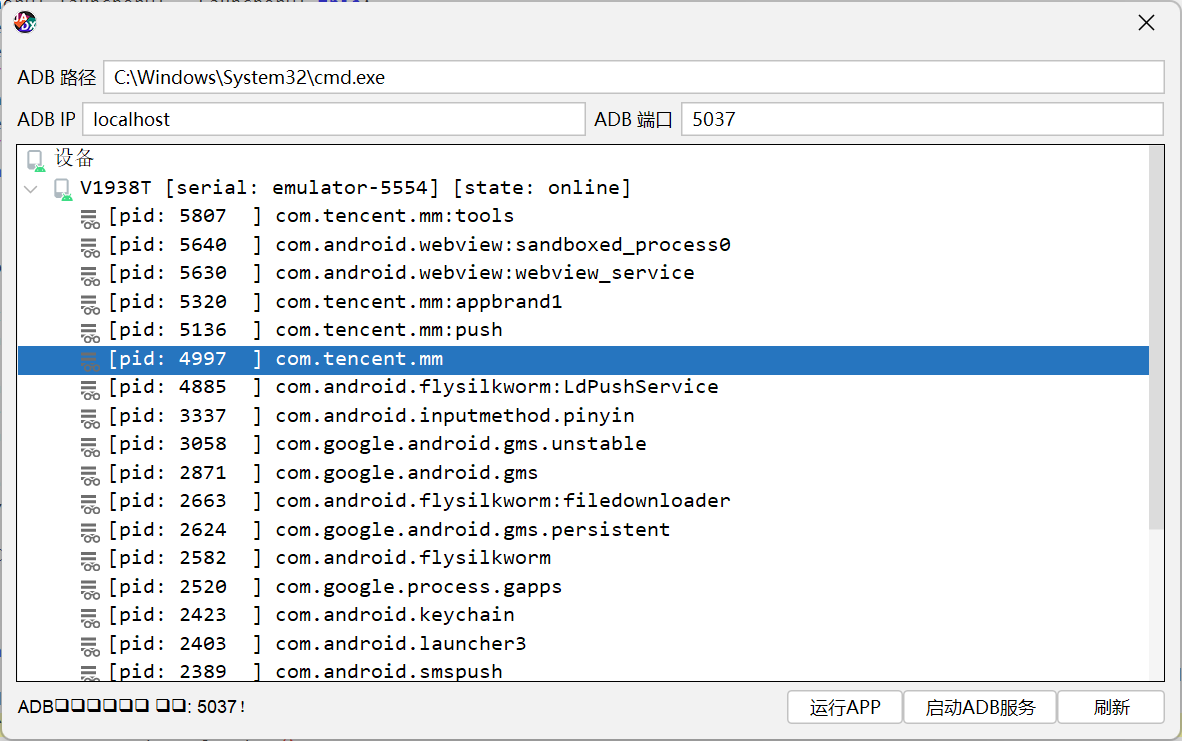Collapse the V1938T emulator-5554 device node
1182x741 pixels.
tap(31, 188)
